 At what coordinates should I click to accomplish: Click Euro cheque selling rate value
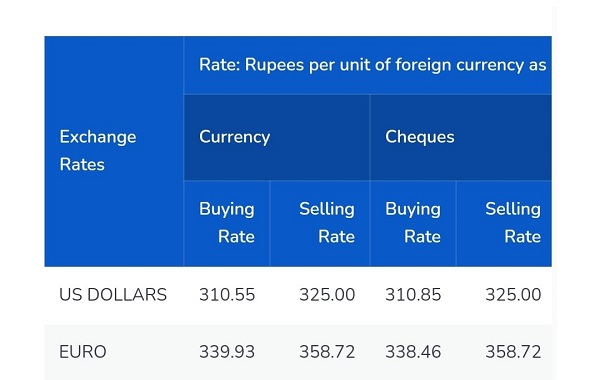513,352
